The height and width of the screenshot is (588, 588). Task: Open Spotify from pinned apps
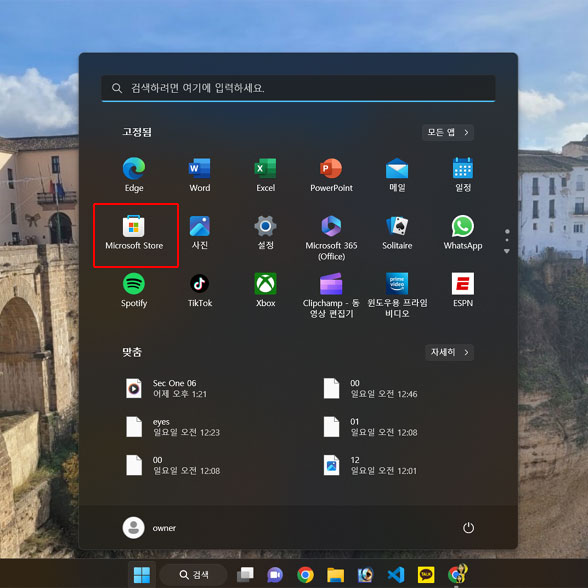pos(134,290)
